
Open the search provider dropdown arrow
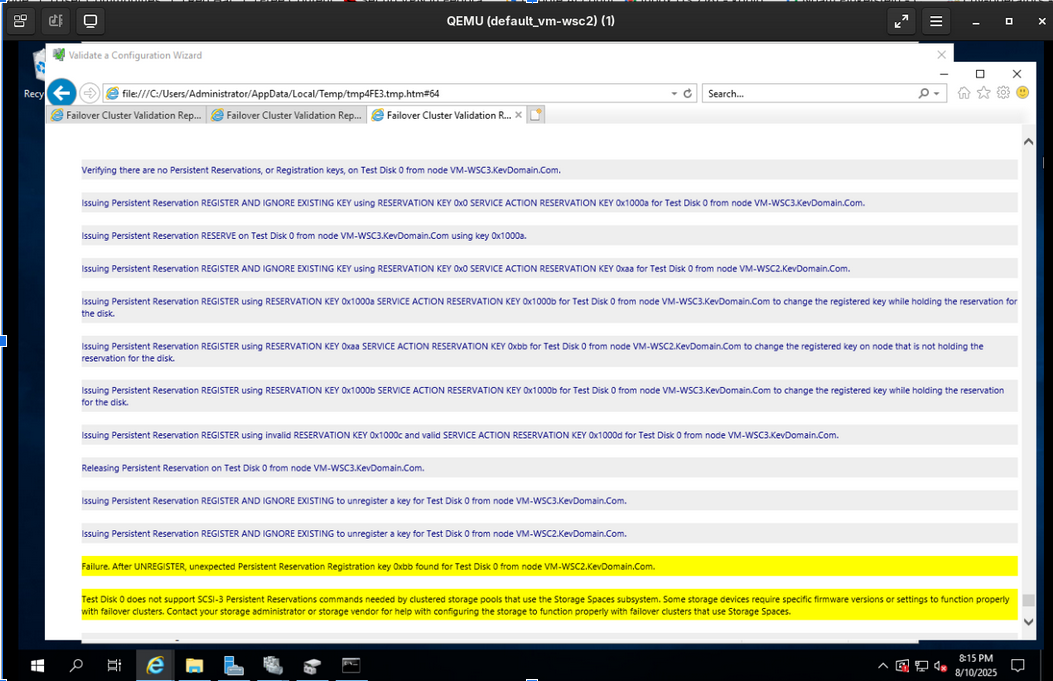pos(937,93)
